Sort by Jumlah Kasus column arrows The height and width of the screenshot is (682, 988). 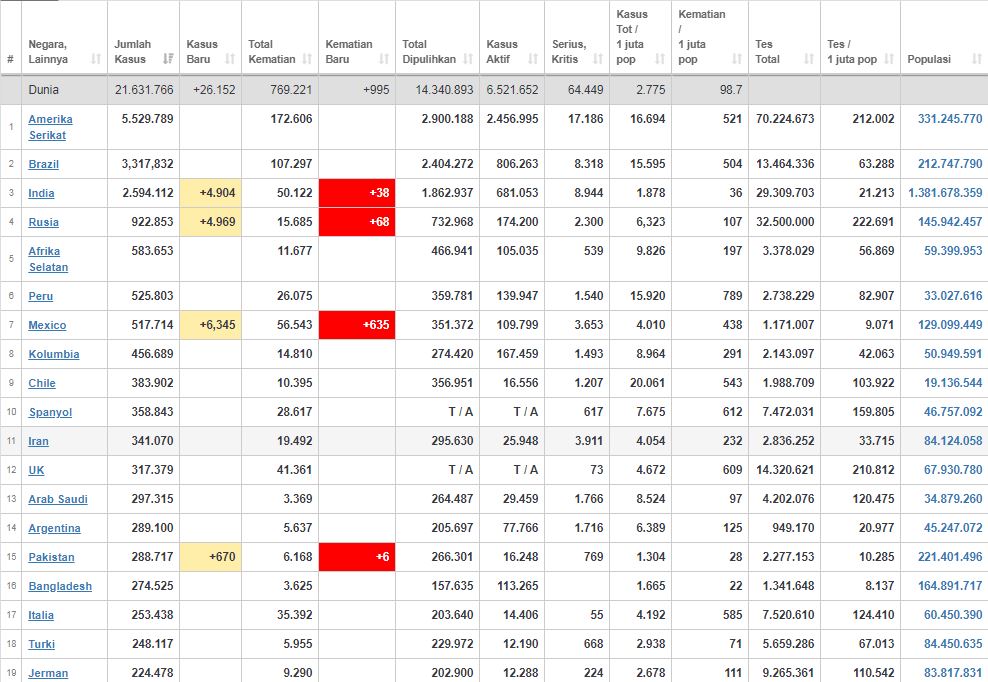[x=168, y=59]
